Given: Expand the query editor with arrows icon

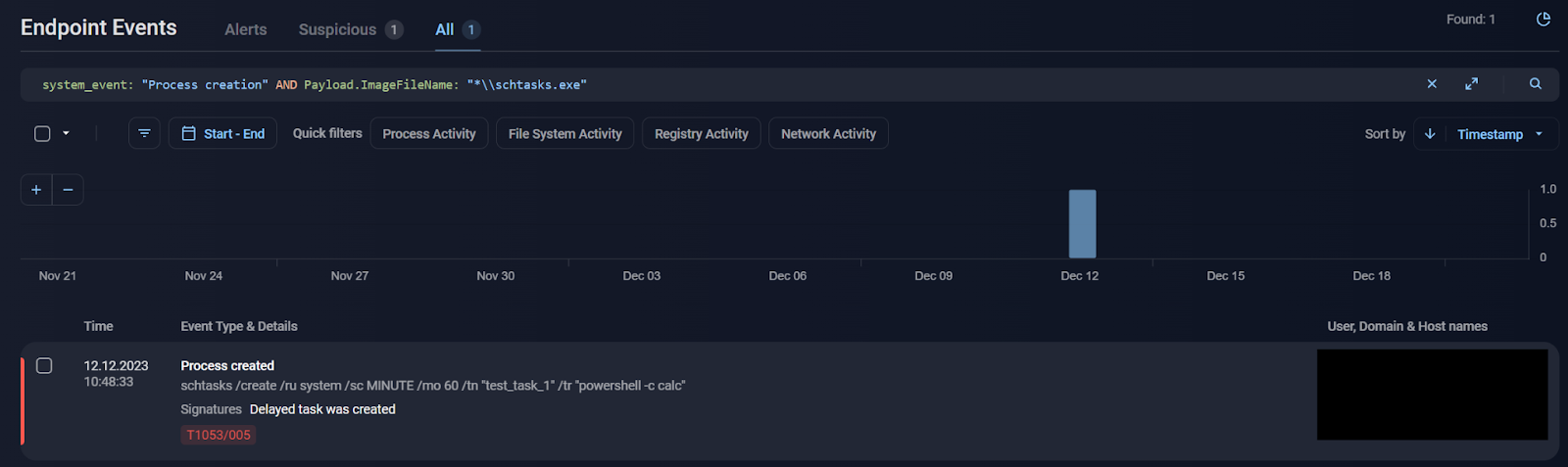Looking at the screenshot, I should point(1471,84).
